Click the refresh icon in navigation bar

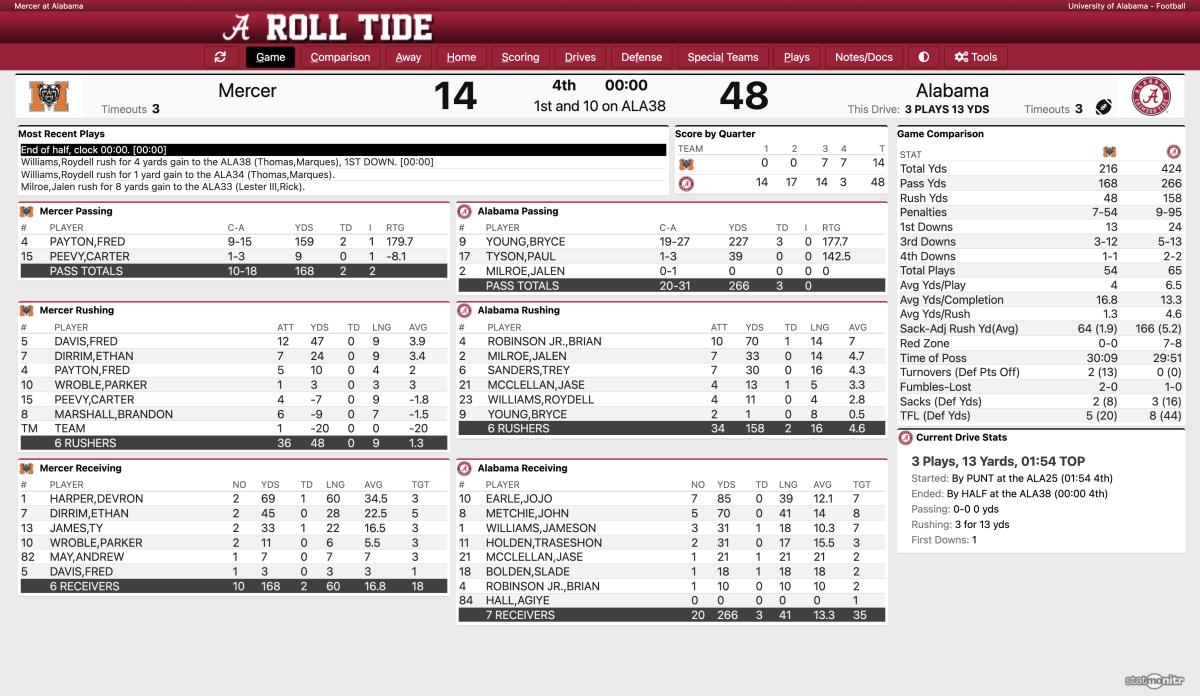(220, 57)
